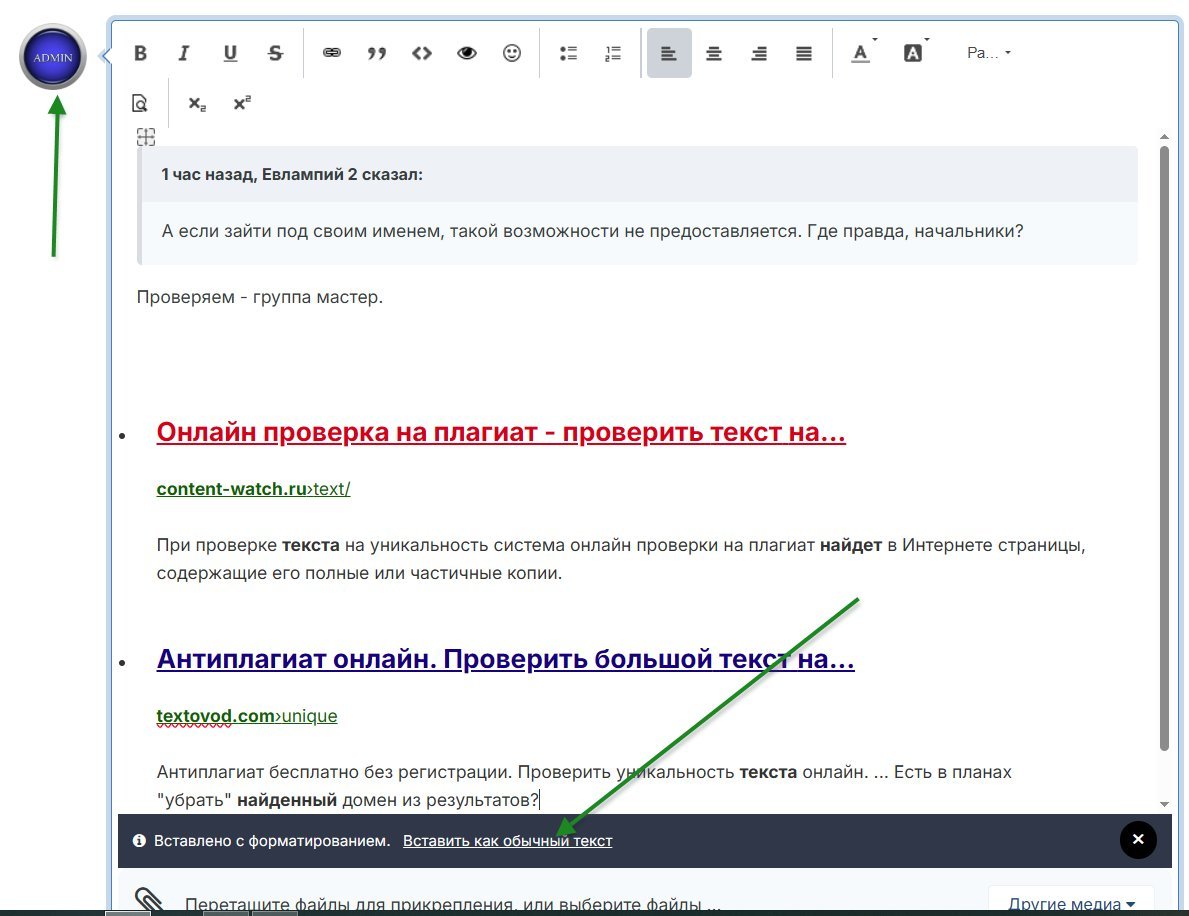1189x916 pixels.
Task: Click the editor scrollbar down arrow
Action: [1164, 804]
